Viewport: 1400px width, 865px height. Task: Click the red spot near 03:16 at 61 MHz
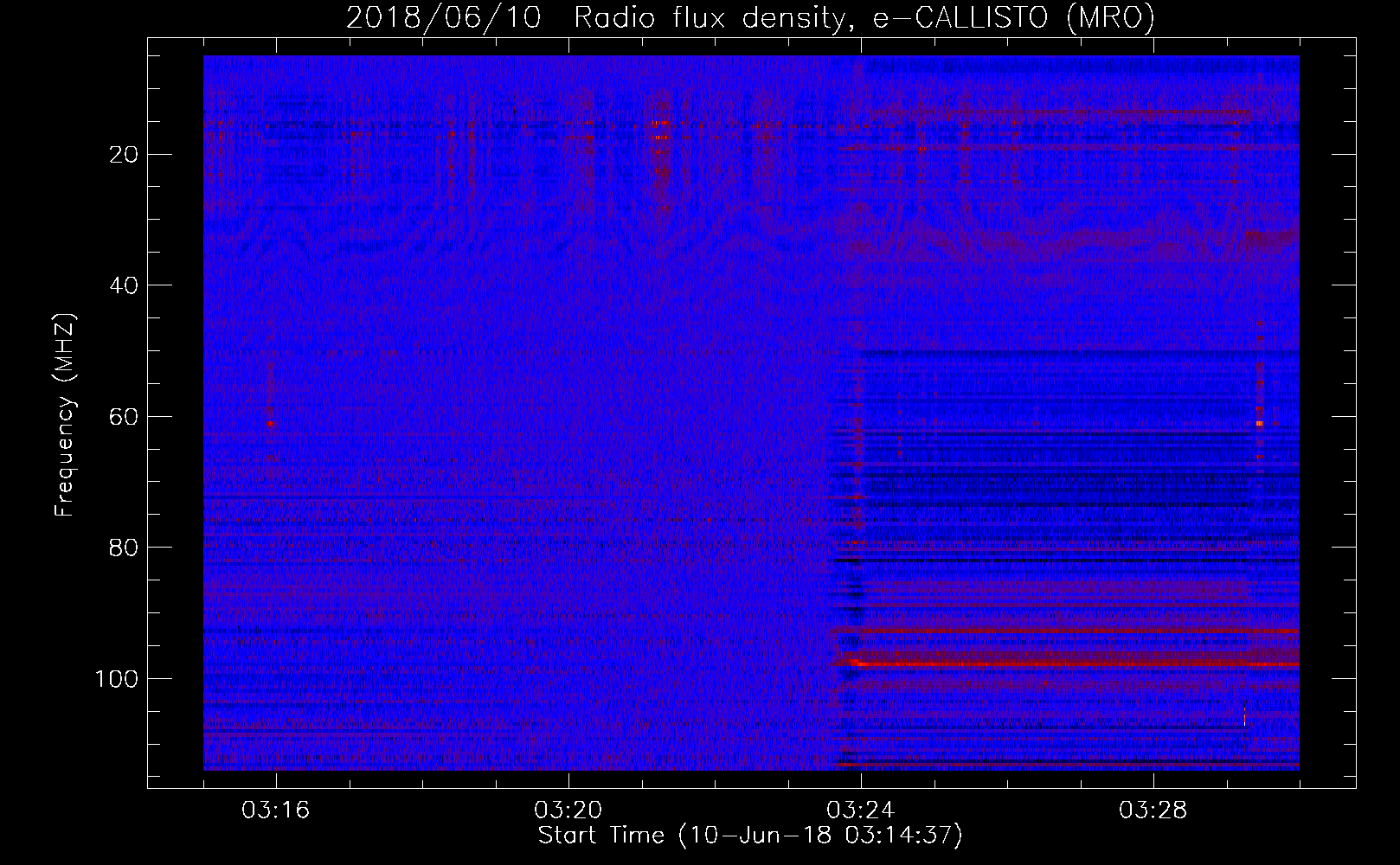(x=271, y=423)
